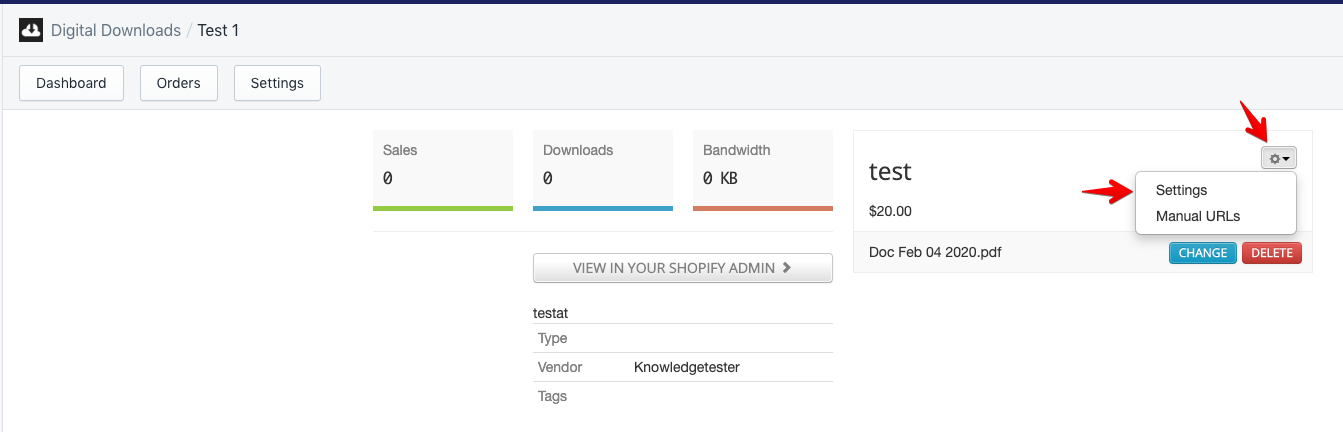The width and height of the screenshot is (1343, 432).
Task: Click View in Your Shopify Admin button
Action: [682, 268]
